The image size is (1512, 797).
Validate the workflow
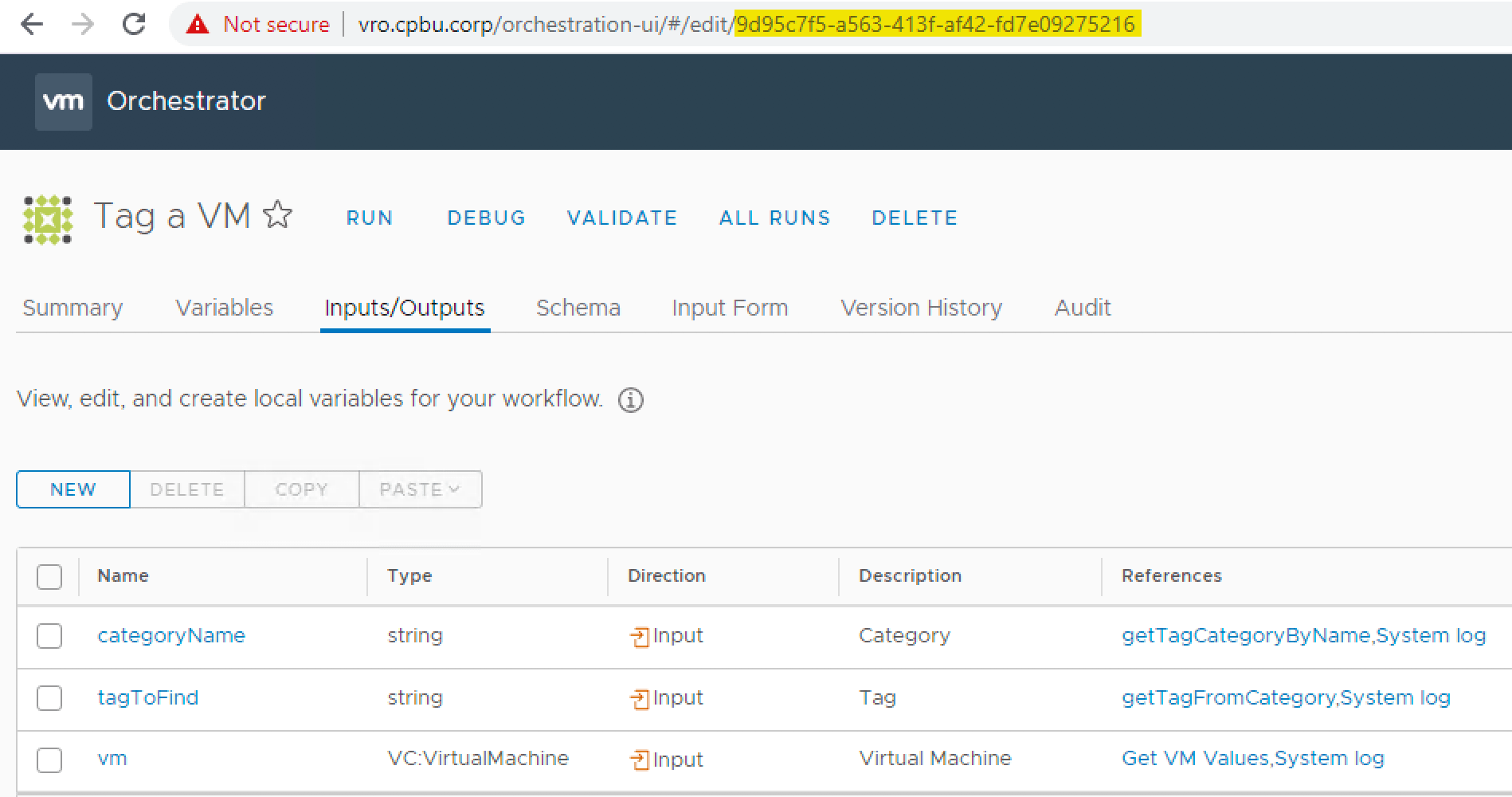point(622,218)
